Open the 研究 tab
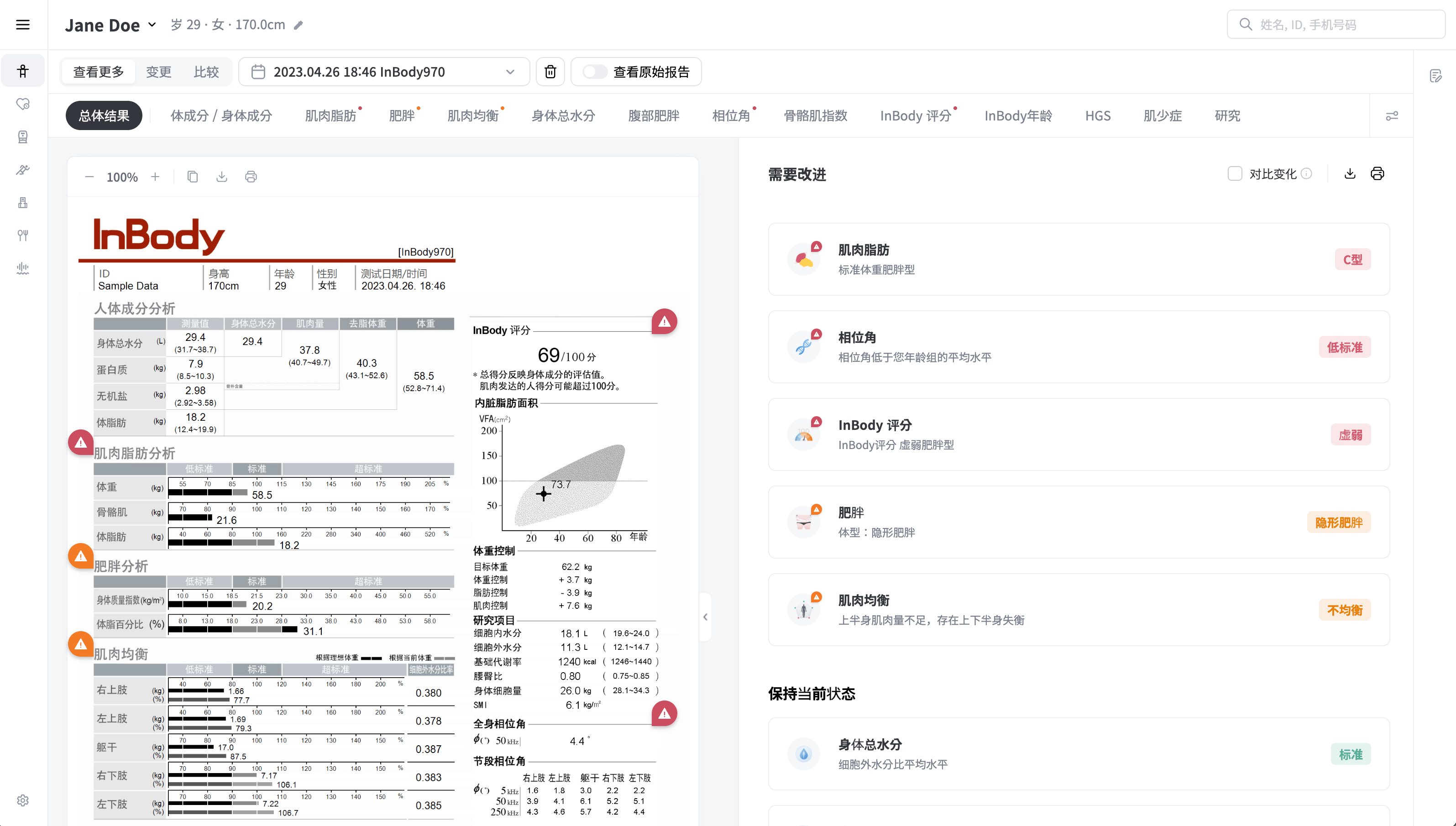 [x=1227, y=116]
